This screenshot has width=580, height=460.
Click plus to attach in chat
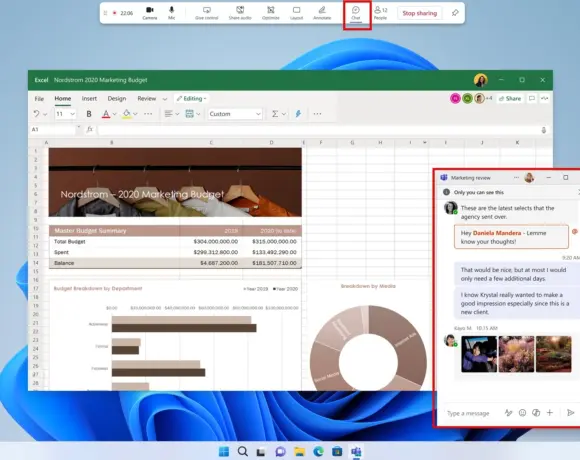pos(550,413)
